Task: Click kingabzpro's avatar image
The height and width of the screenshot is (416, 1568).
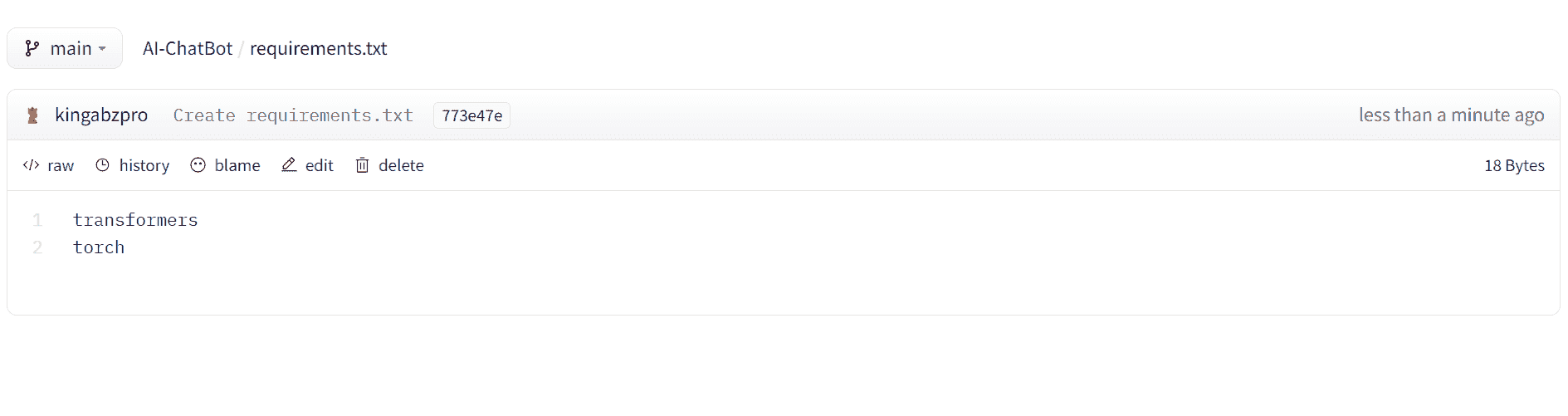Action: (x=33, y=115)
